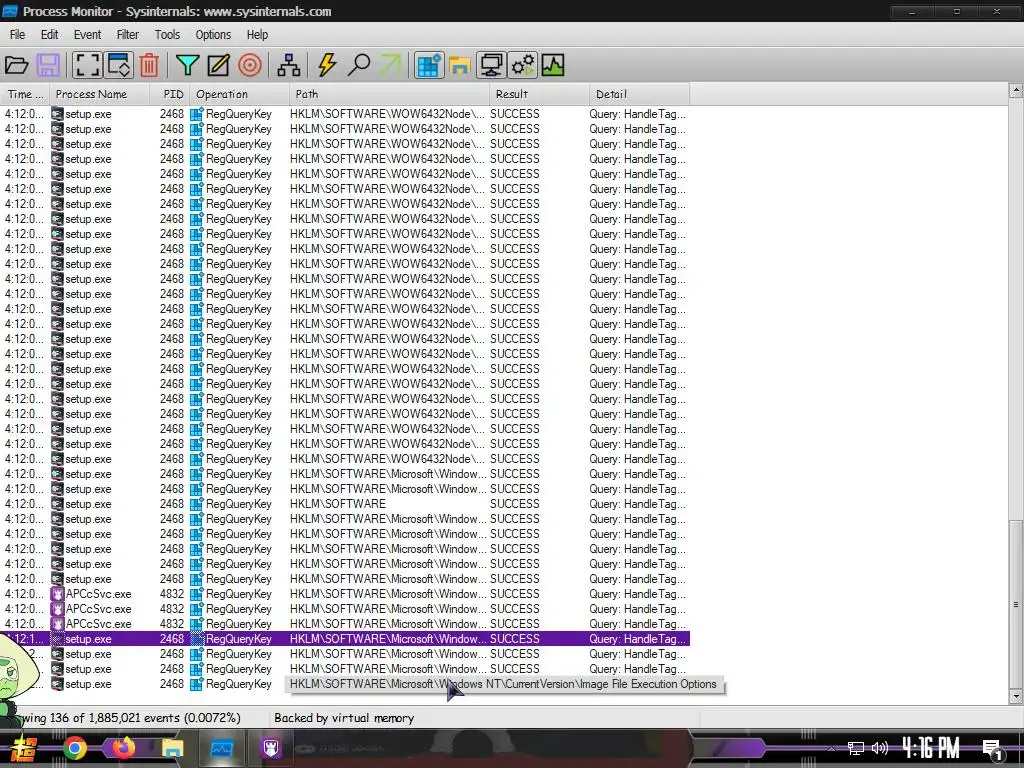Toggle Show File System Activity icon

[460, 65]
